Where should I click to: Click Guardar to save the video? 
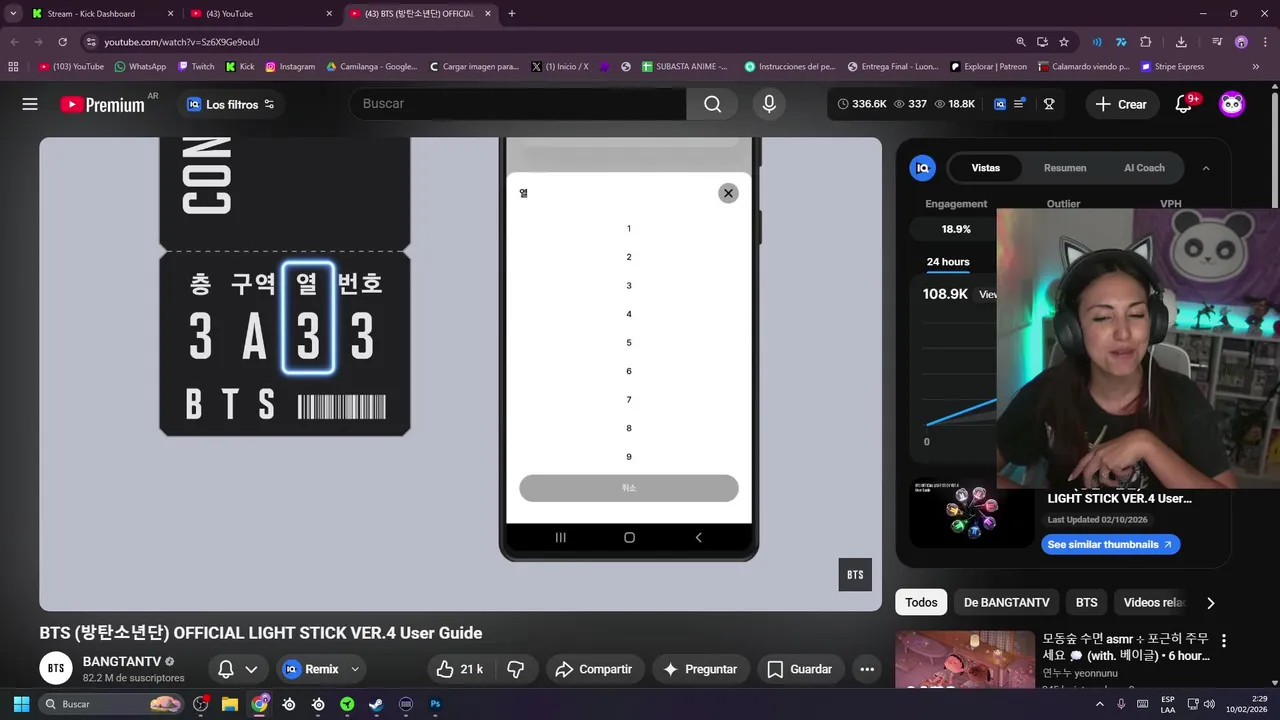(800, 669)
